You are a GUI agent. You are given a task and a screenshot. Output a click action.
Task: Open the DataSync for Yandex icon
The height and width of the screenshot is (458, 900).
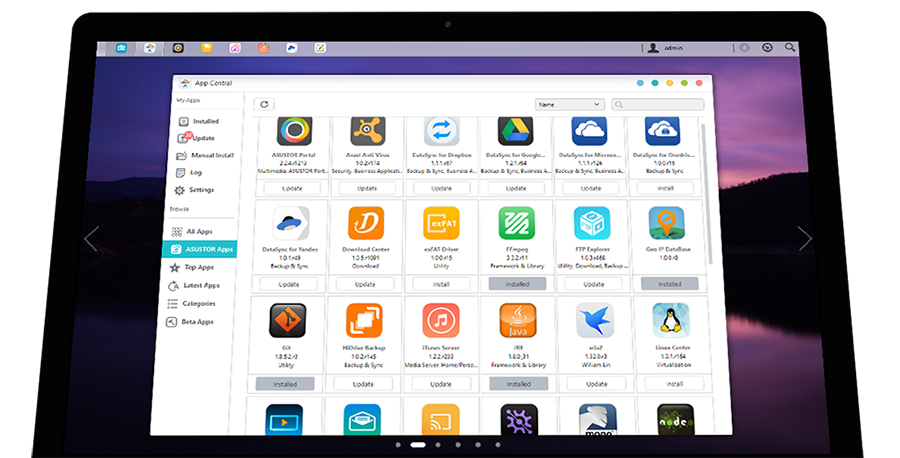292,223
